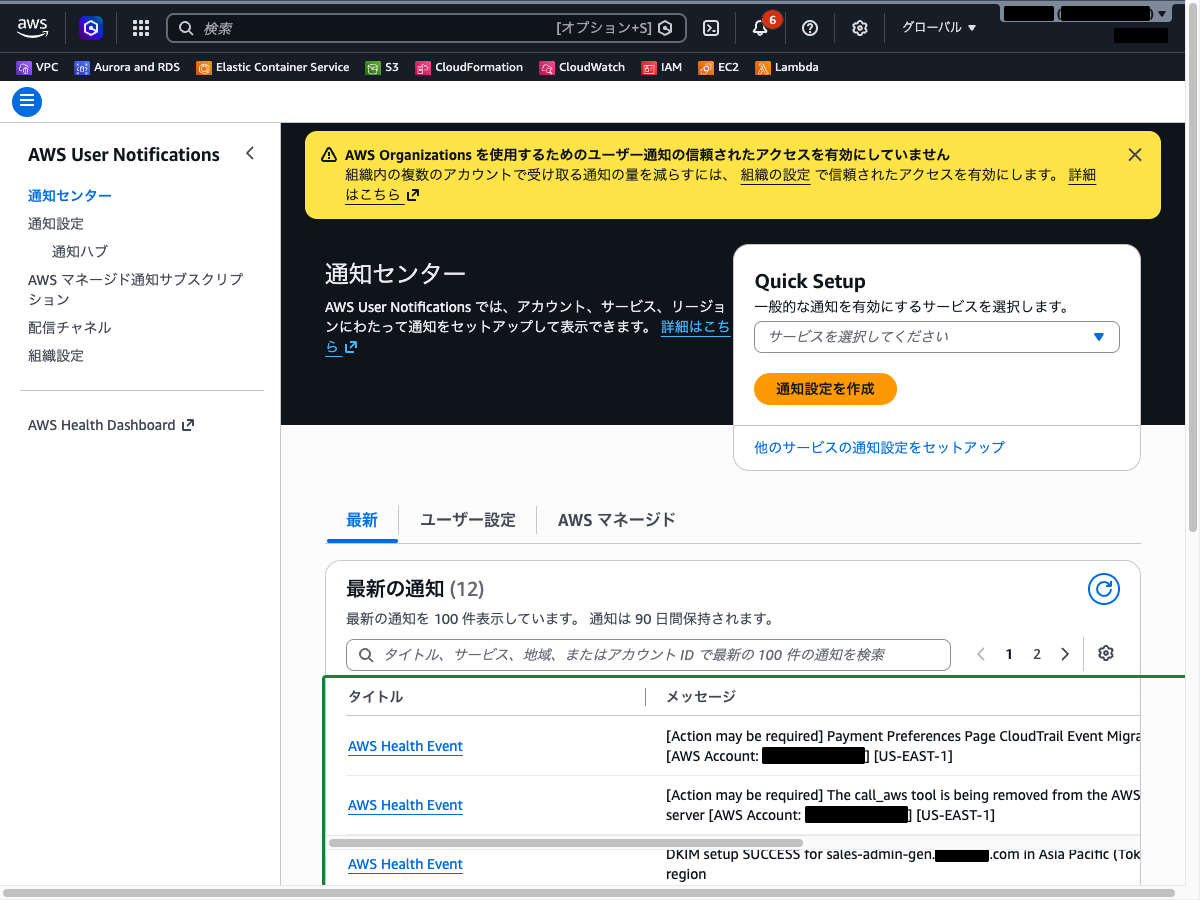Go to notifications page 2
Screen dimensions: 1200x900
[1037, 654]
